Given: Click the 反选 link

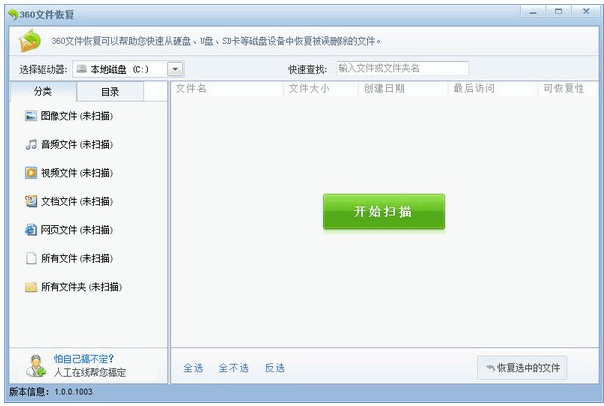Looking at the screenshot, I should (x=275, y=368).
